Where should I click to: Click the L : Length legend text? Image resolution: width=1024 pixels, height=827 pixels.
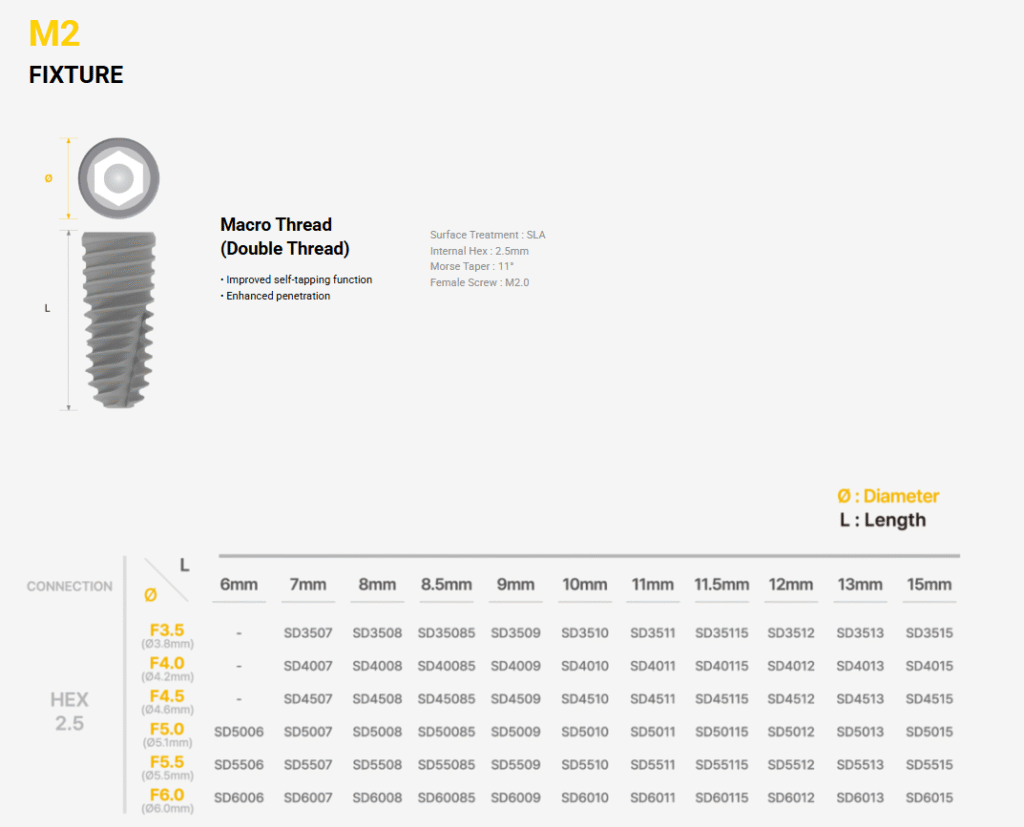(x=882, y=520)
